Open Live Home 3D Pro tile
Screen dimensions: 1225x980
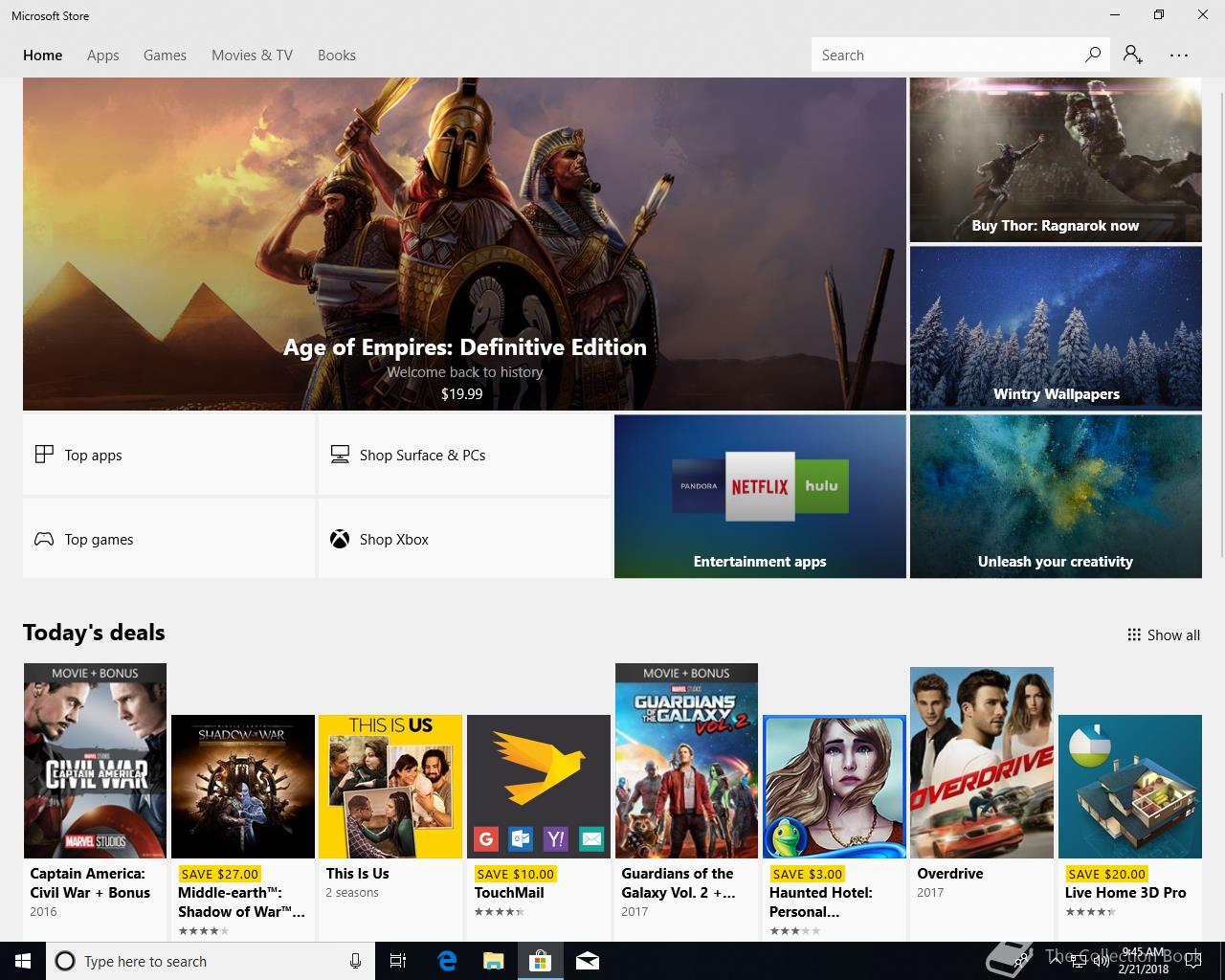(x=1130, y=787)
